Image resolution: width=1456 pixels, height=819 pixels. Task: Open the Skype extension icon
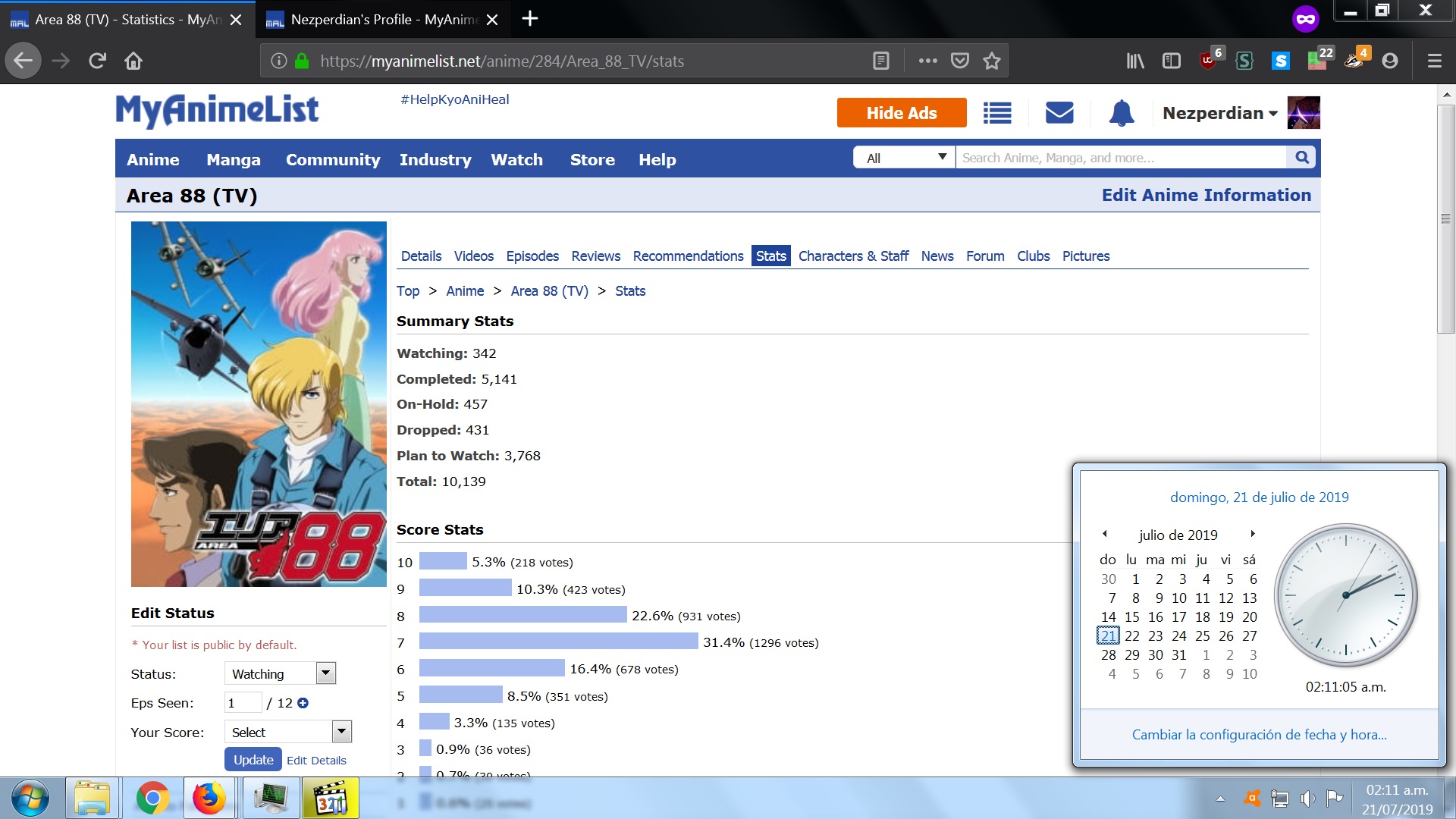[x=1281, y=61]
